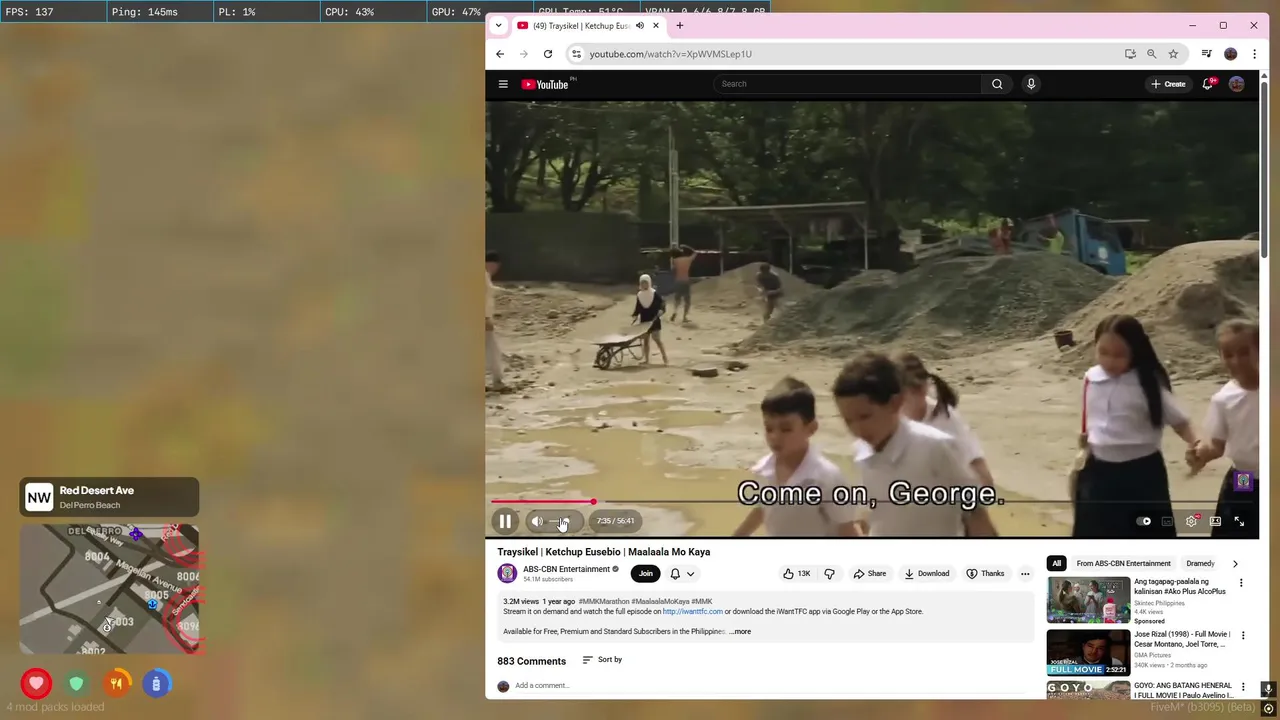Download the video

[x=927, y=574]
